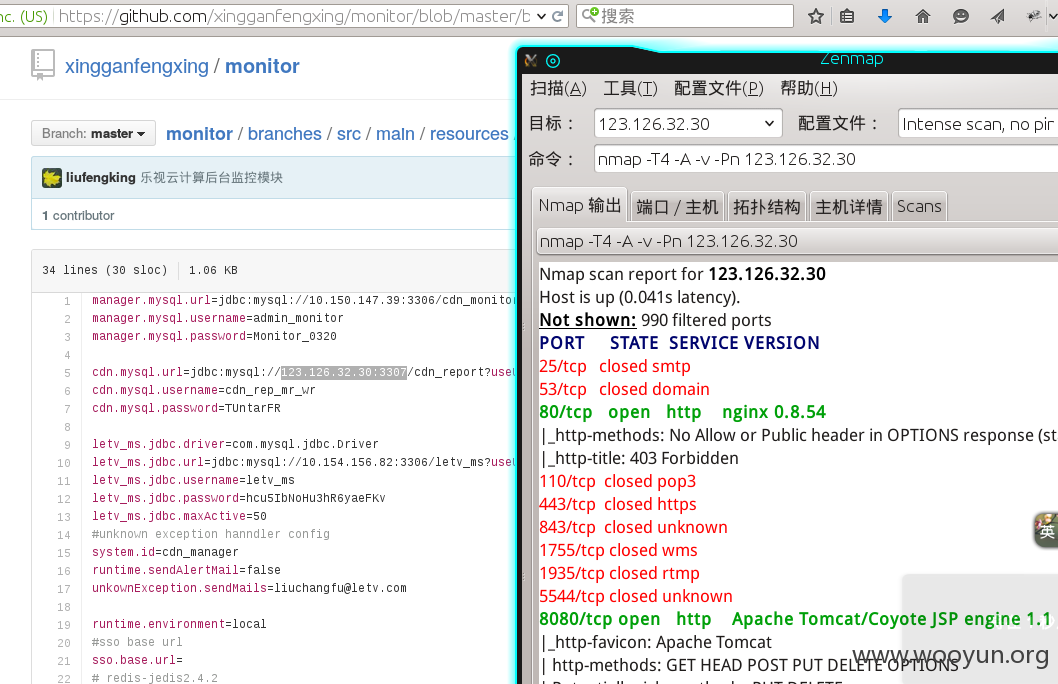Viewport: 1058px width, 684px height.
Task: Click the input method 英 icon
Action: [x=1046, y=530]
